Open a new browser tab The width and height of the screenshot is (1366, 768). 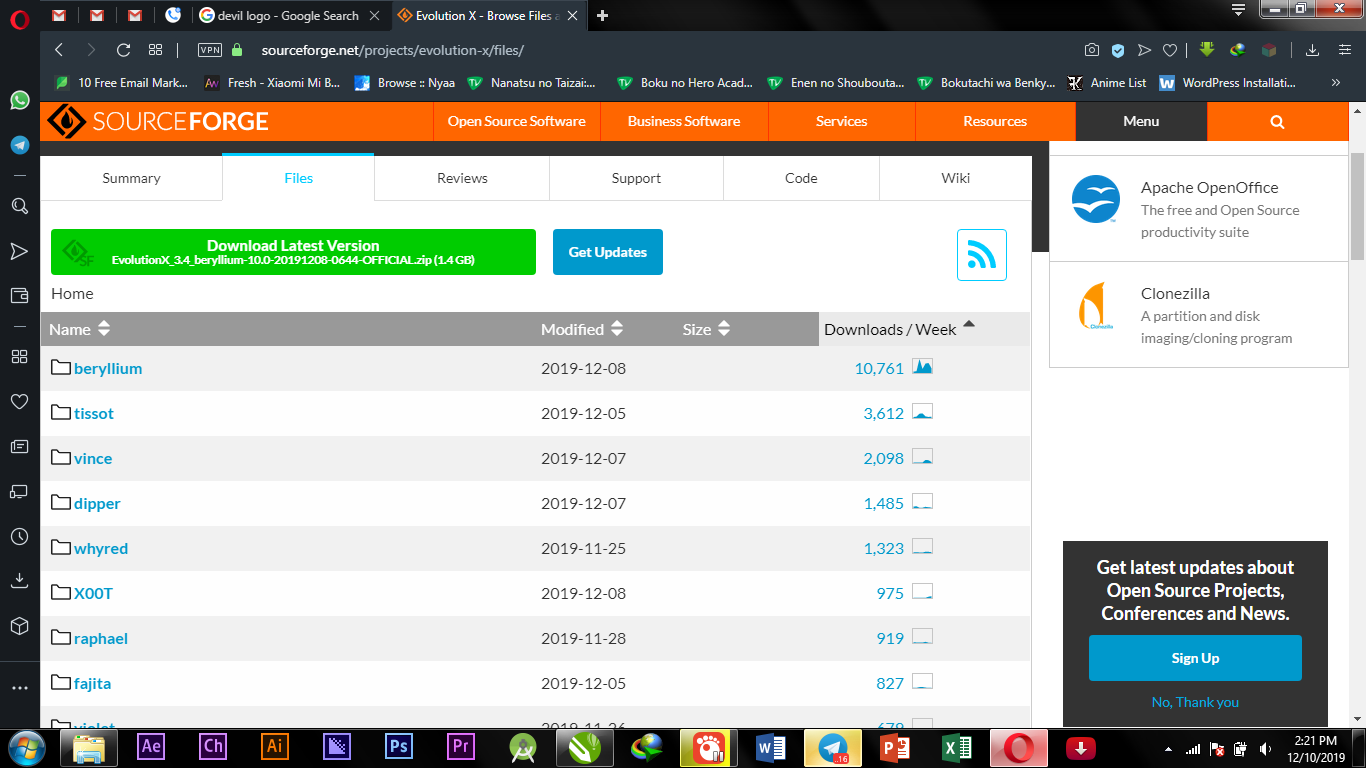[603, 15]
